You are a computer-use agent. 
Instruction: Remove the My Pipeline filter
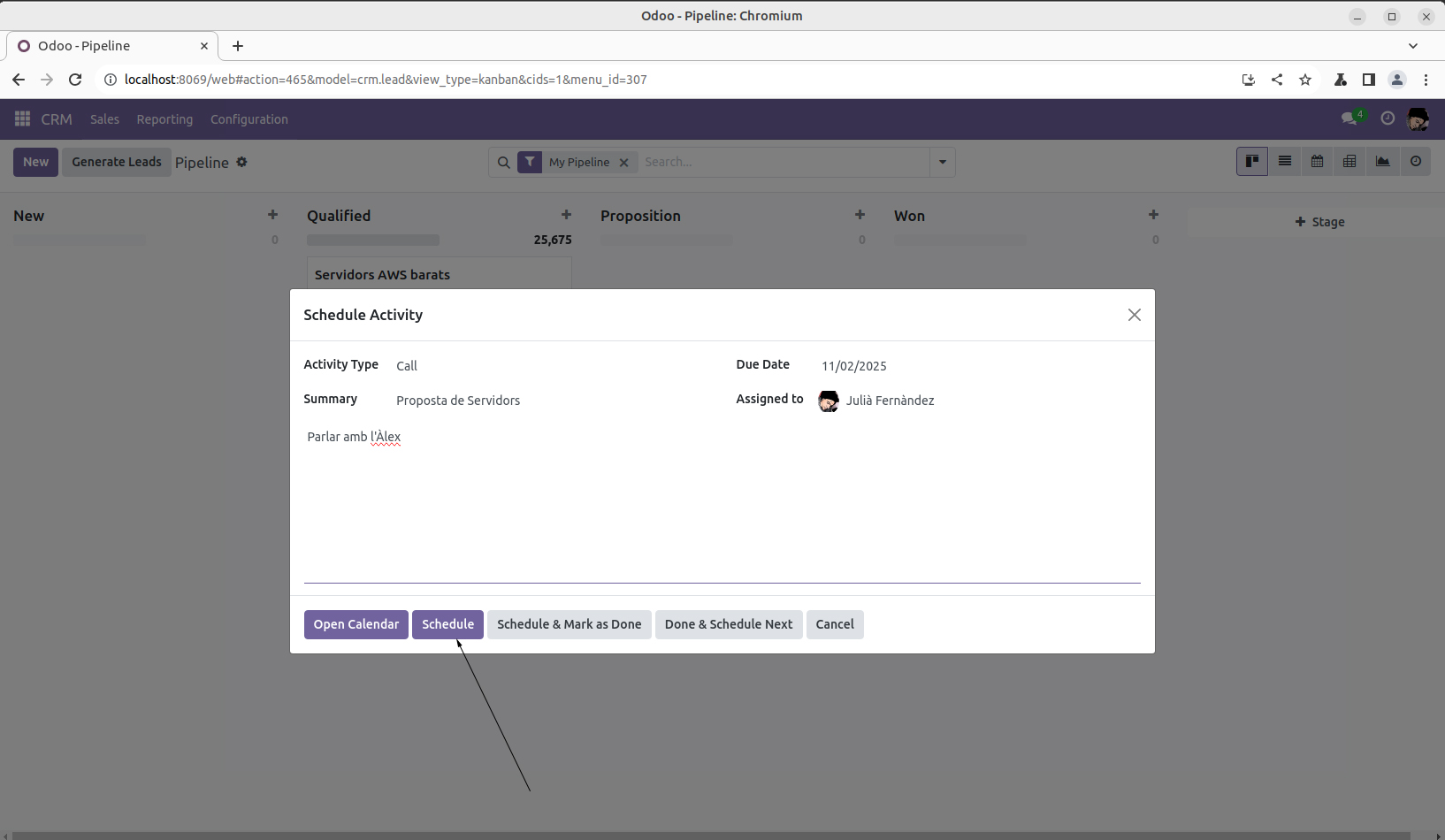click(x=623, y=163)
